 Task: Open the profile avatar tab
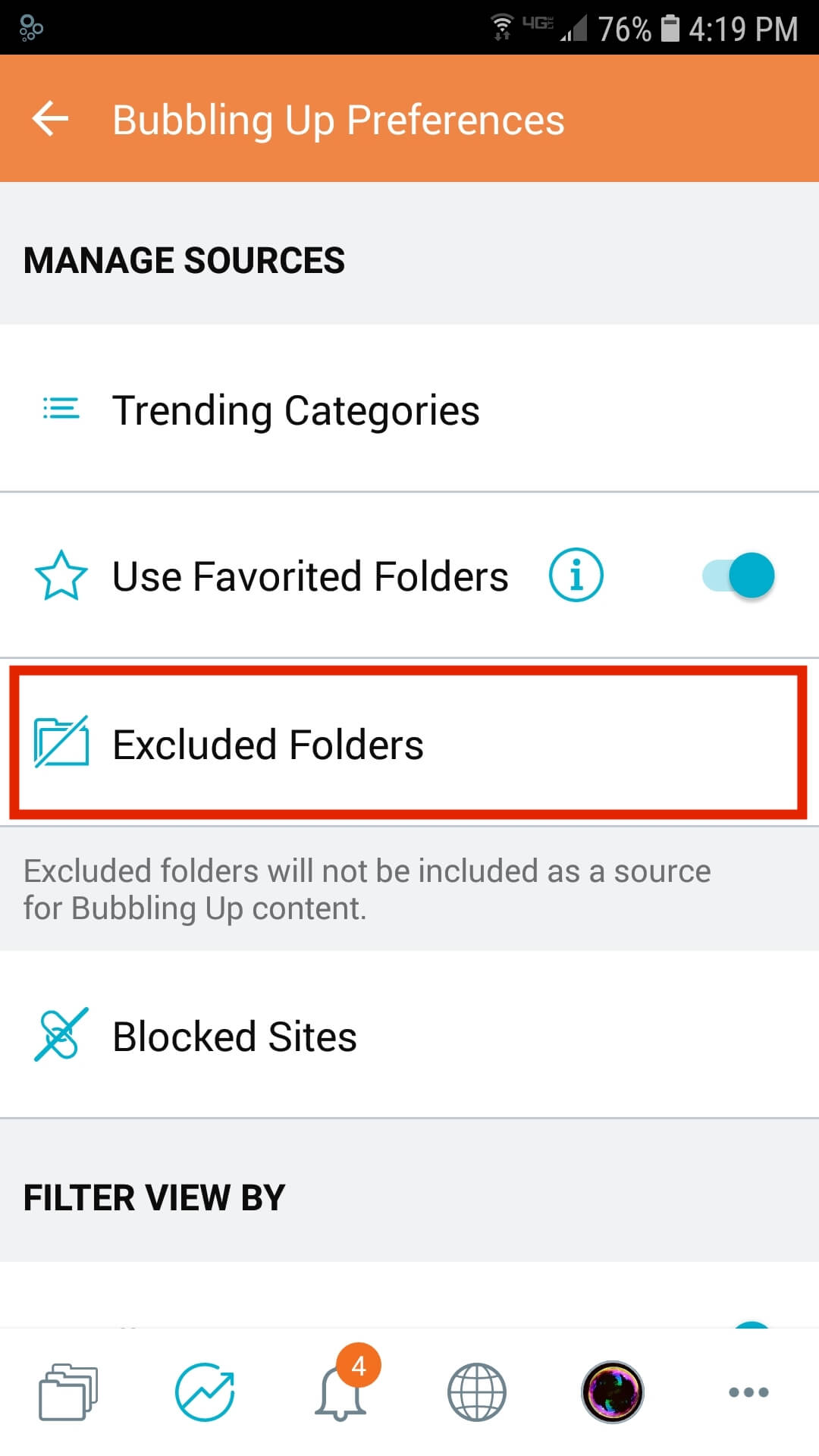coord(613,1392)
